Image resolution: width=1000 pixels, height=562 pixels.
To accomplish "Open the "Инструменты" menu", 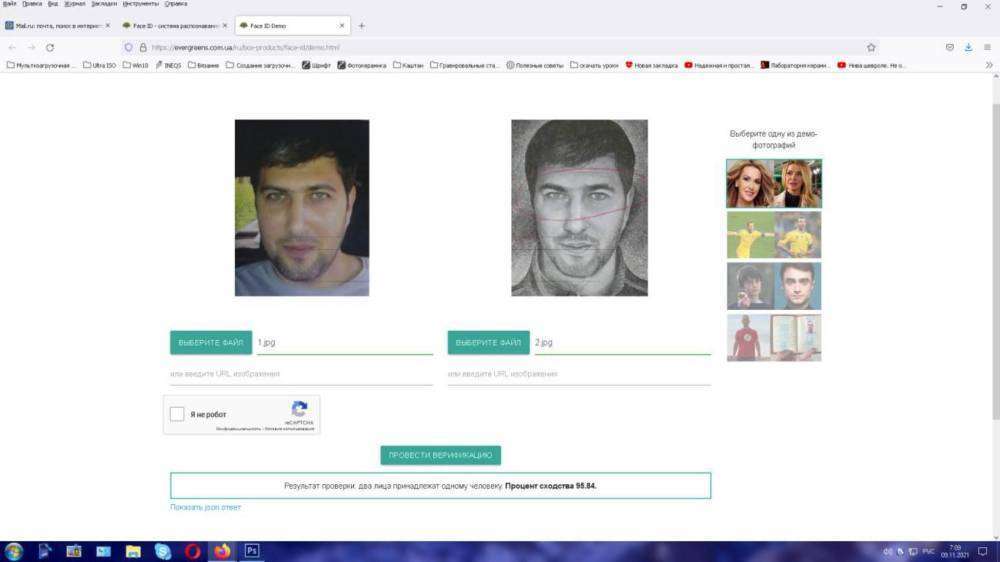I will [x=140, y=4].
